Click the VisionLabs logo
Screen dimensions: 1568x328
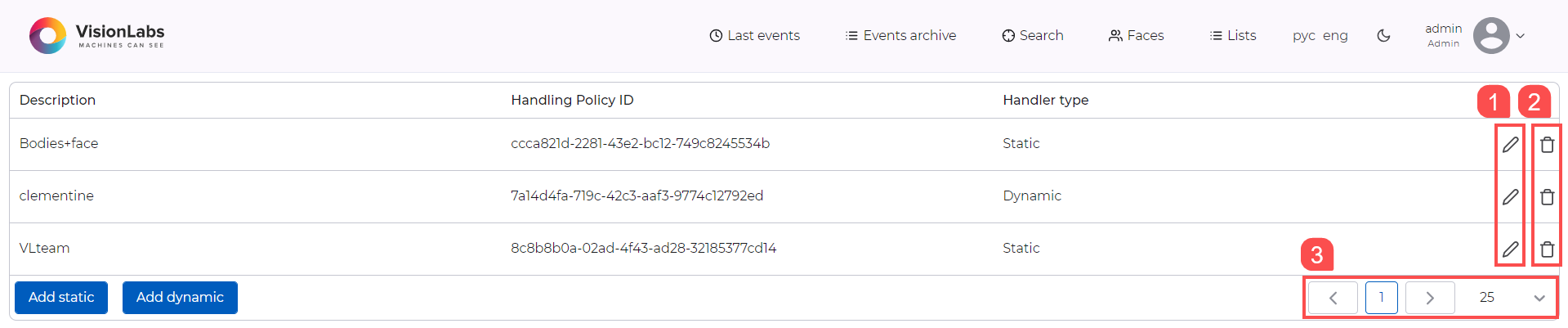click(x=97, y=36)
